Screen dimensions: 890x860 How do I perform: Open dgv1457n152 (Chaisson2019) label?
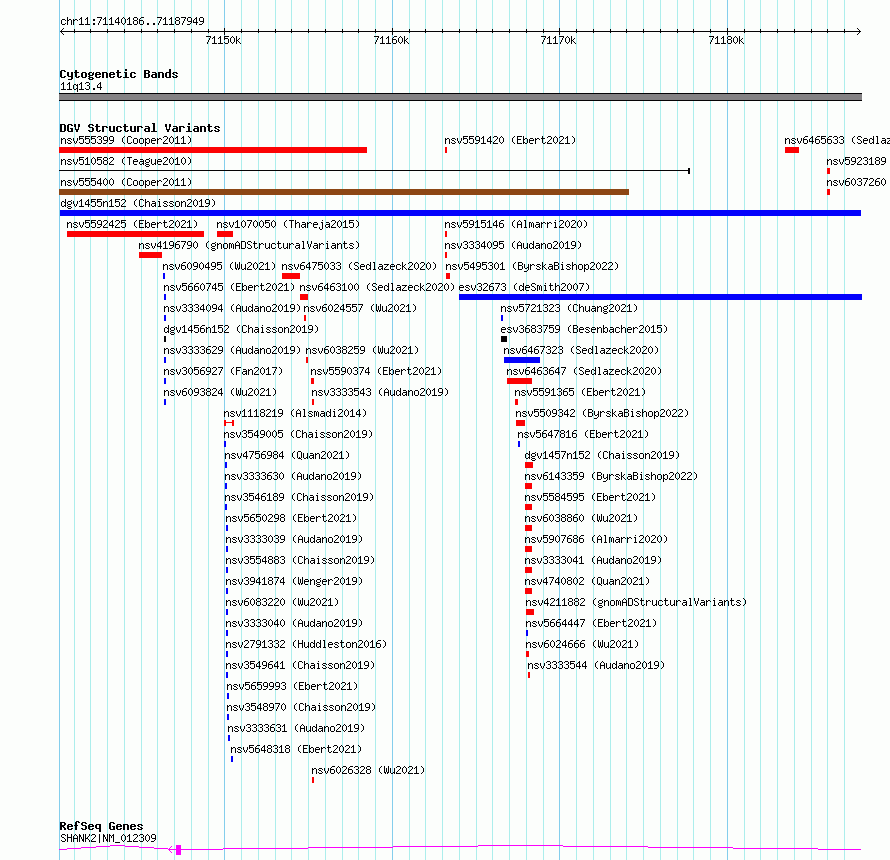[x=602, y=455]
